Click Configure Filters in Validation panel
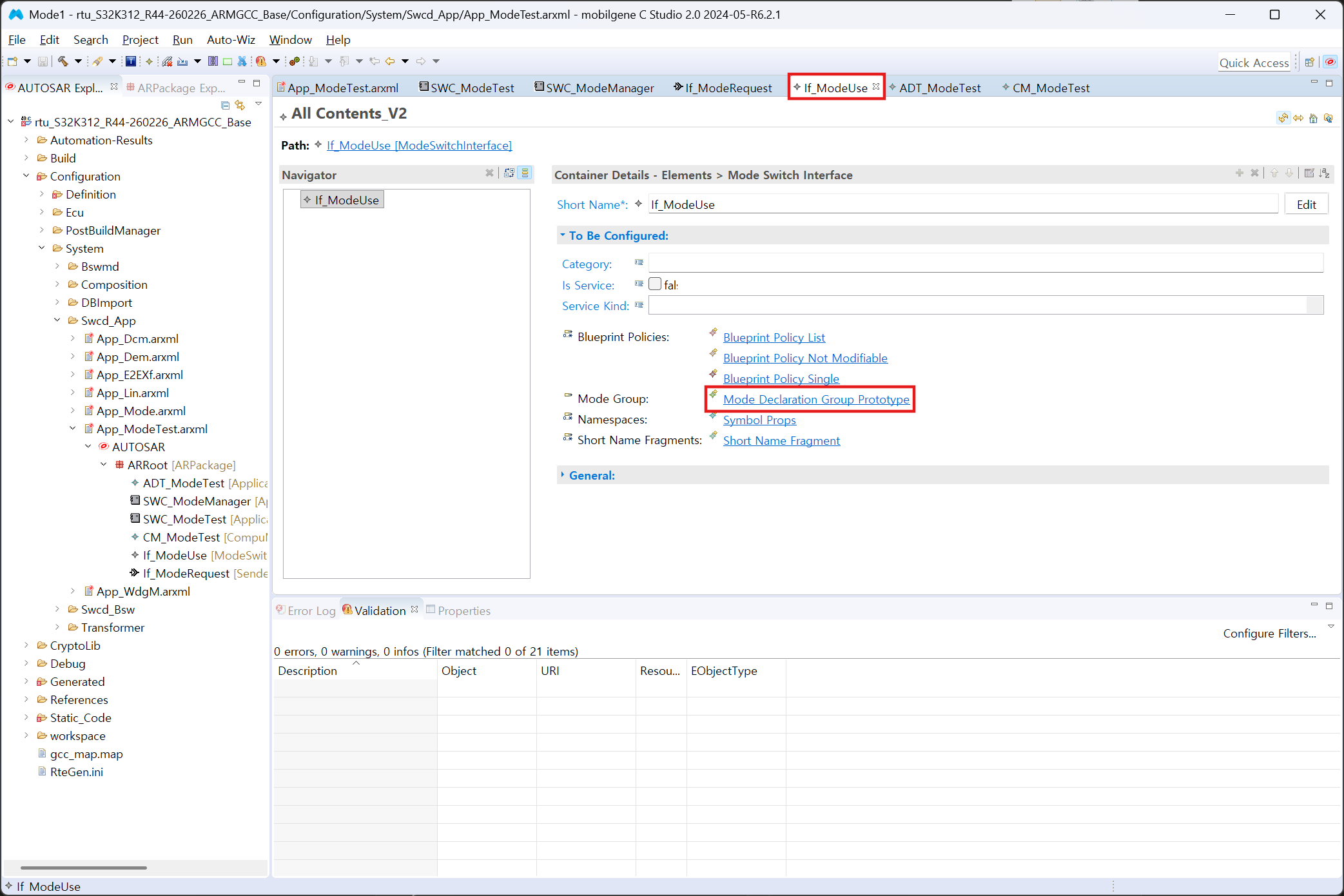 [x=1269, y=633]
